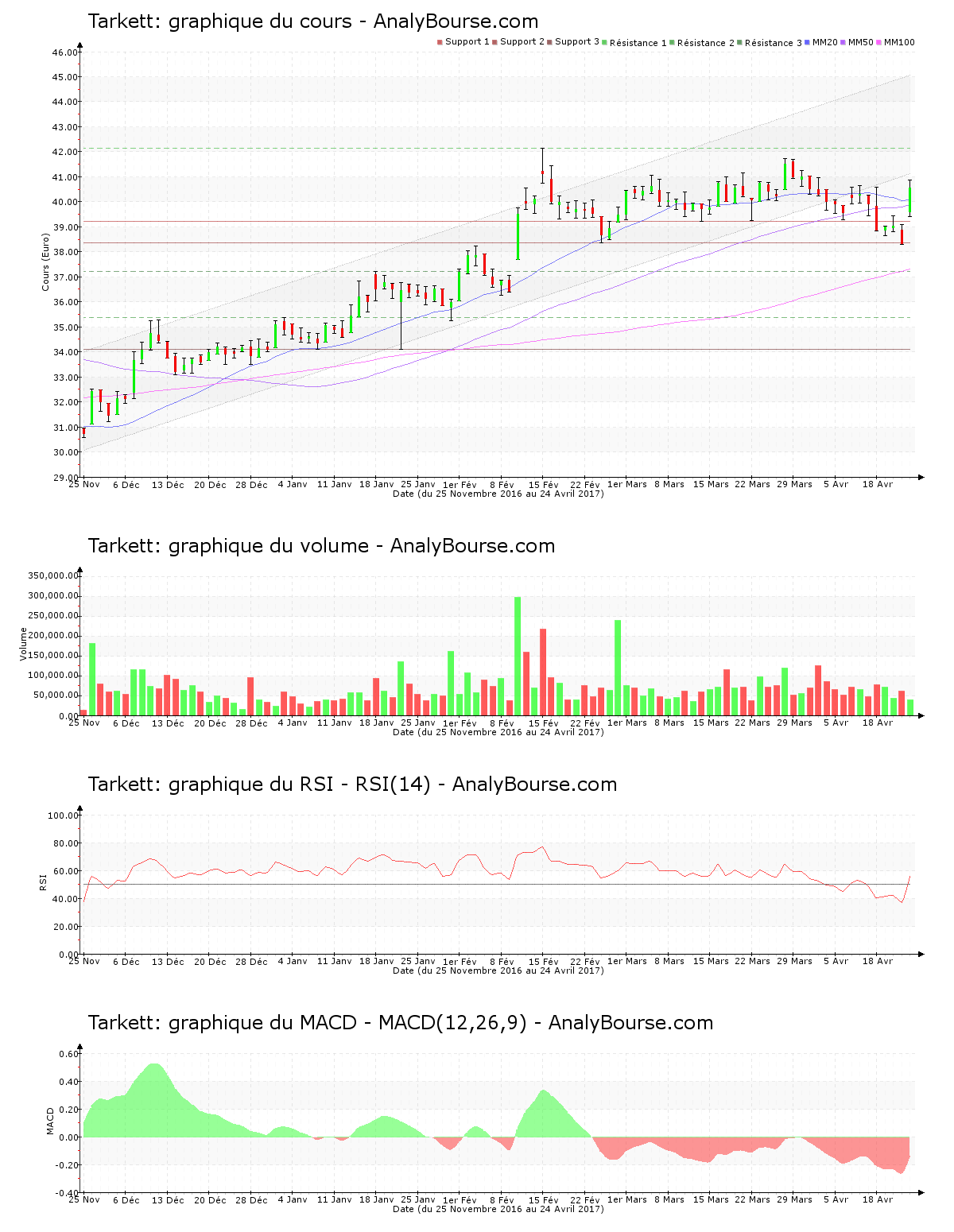Select the 'Résistance 3' legend label

(x=774, y=43)
